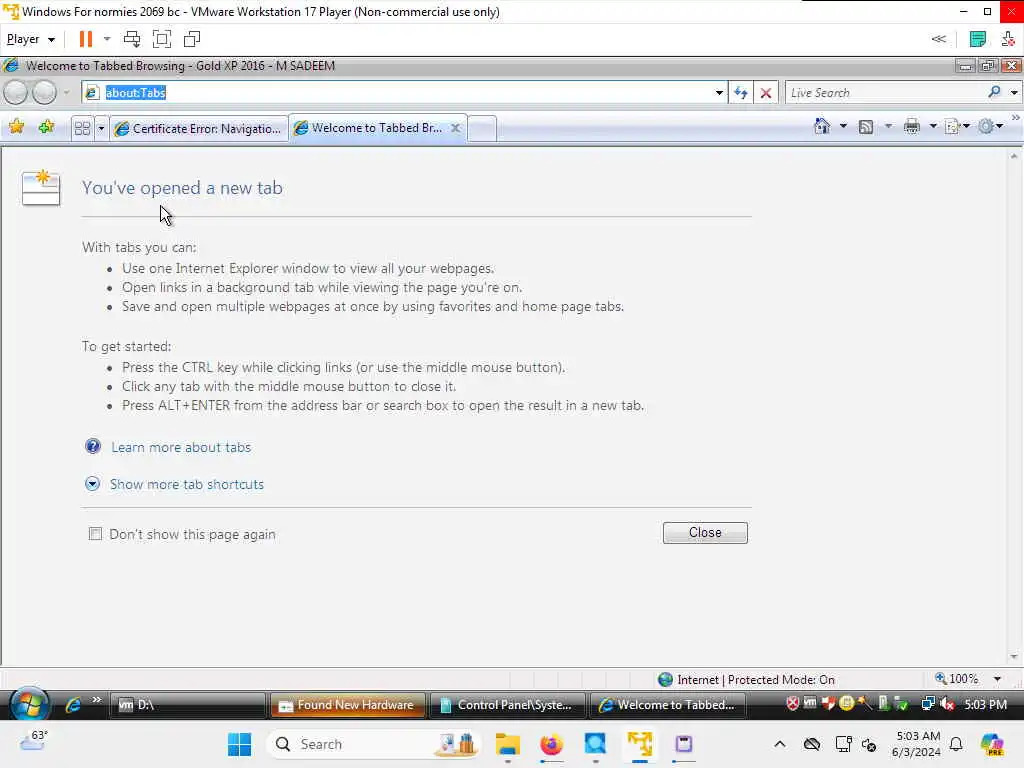Click the muted volume icon in guest tray
1024x768 pixels.
click(x=947, y=704)
